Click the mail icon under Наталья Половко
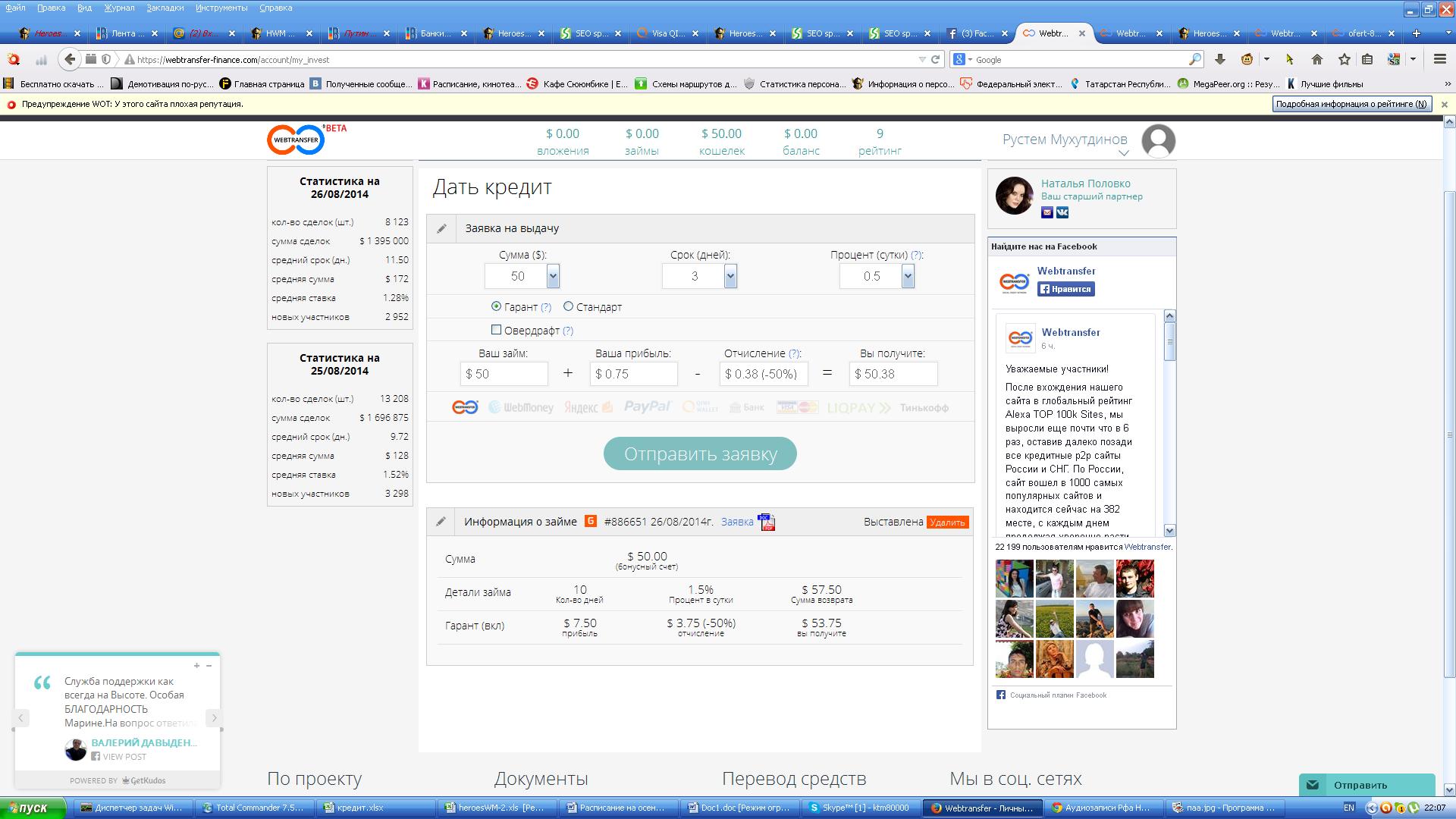The height and width of the screenshot is (819, 1456). tap(1047, 212)
